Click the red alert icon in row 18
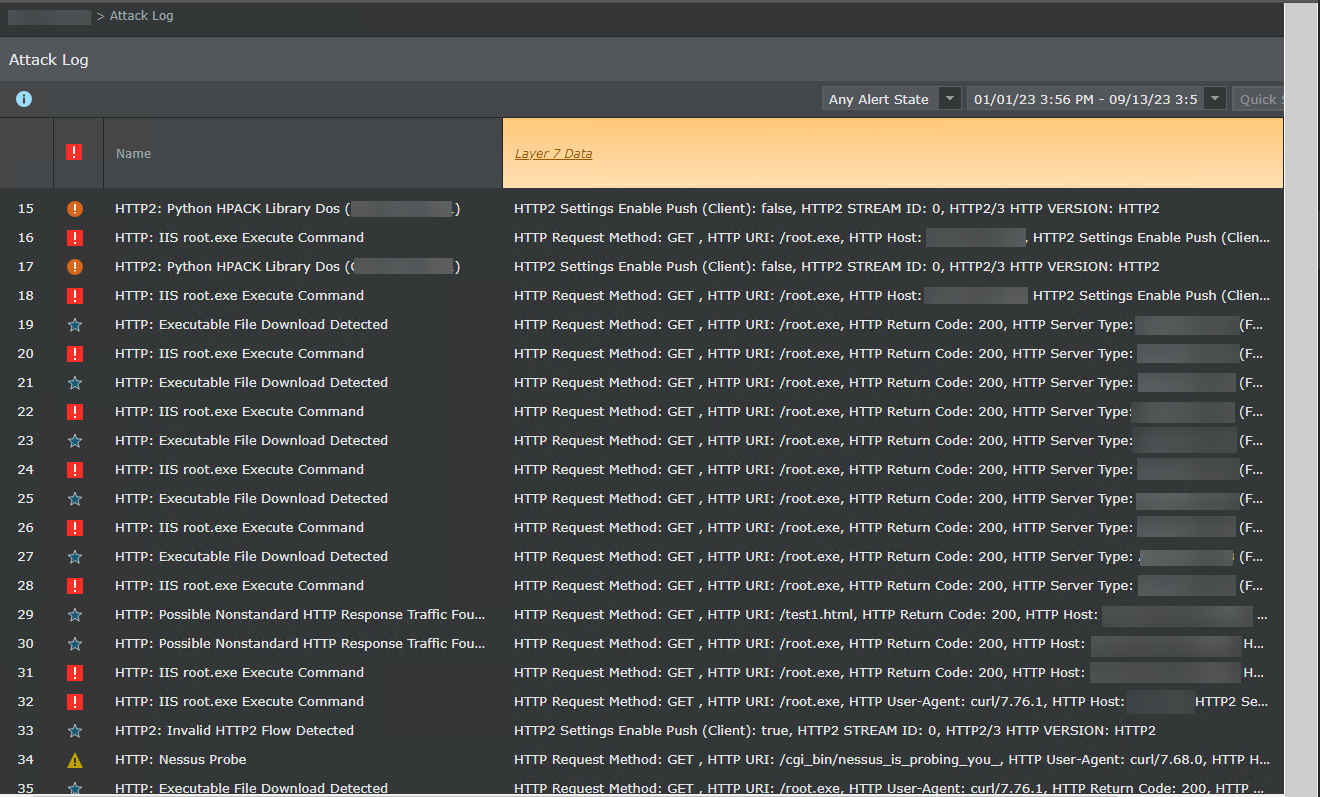 (74, 296)
